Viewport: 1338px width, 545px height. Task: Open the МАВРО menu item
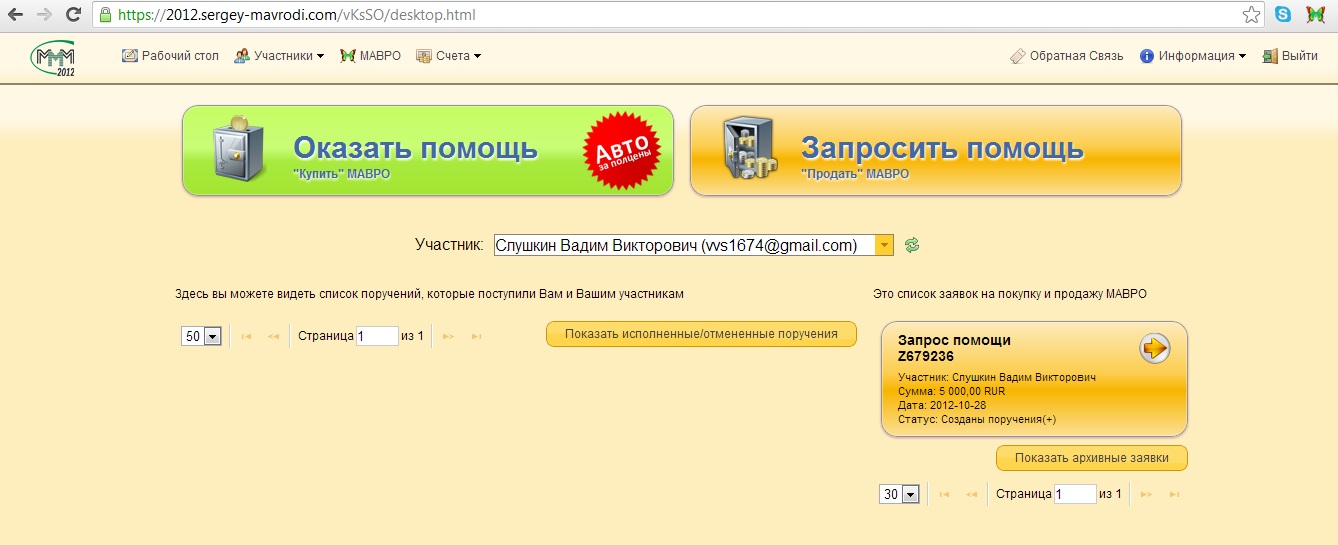coord(370,56)
